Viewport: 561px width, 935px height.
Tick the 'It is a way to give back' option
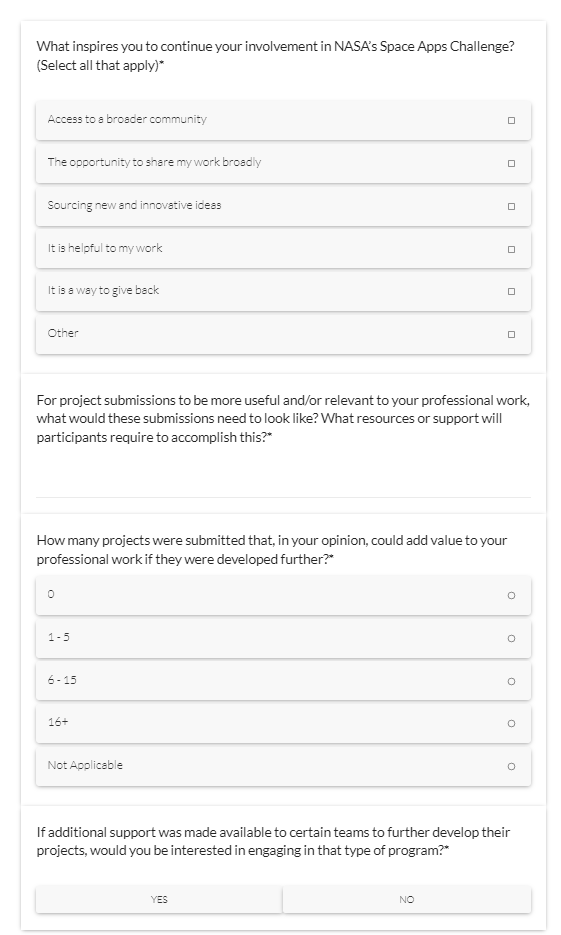[x=511, y=292]
